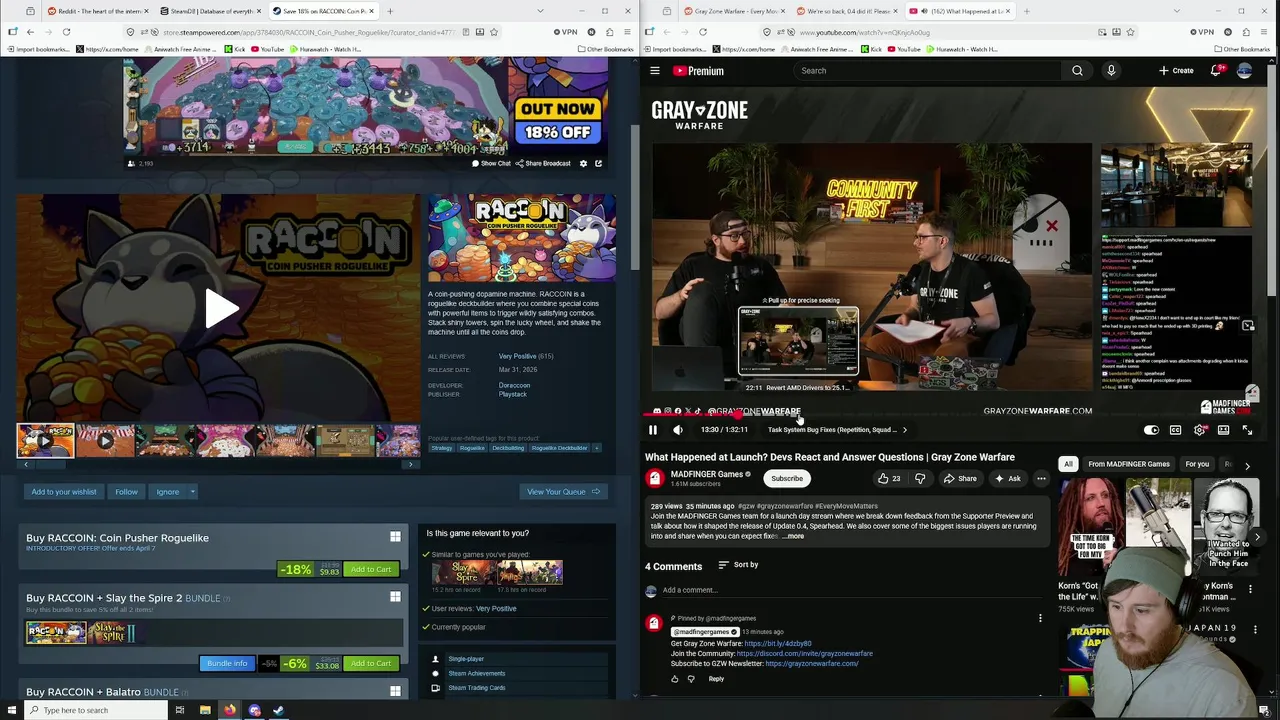Select 'All' recommendation chip
1280x720 pixels.
click(1068, 464)
